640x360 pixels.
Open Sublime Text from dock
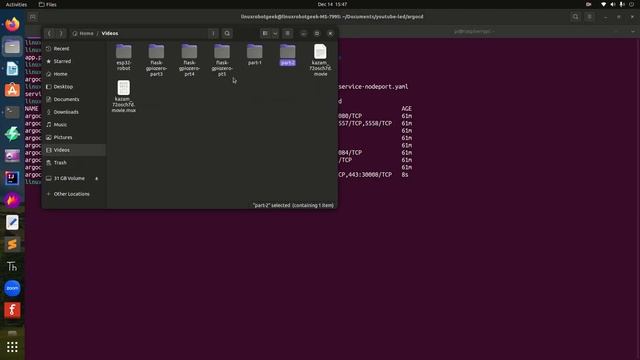pos(12,244)
